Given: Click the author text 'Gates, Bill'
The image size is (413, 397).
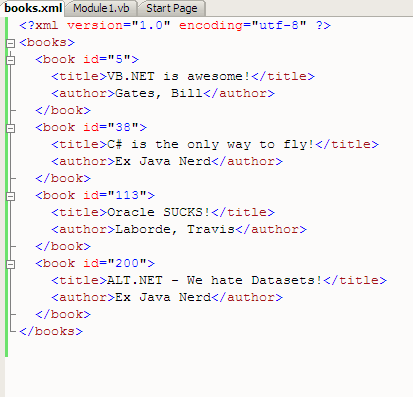Looking at the screenshot, I should click(x=159, y=93).
